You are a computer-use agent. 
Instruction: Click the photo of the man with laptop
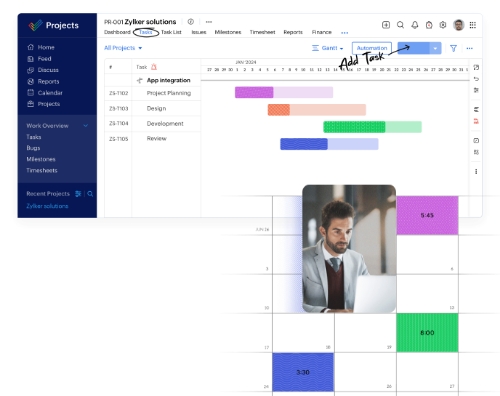[x=349, y=249]
